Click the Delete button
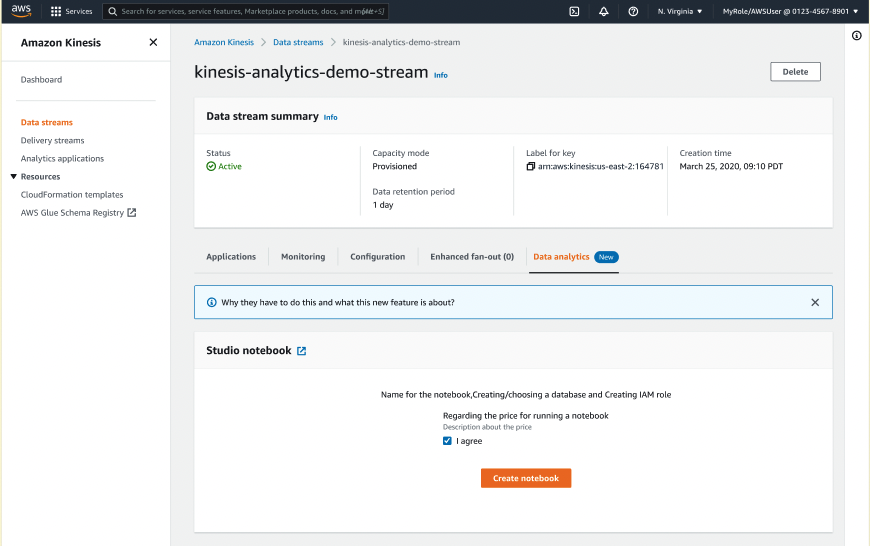The height and width of the screenshot is (546, 870). click(795, 72)
